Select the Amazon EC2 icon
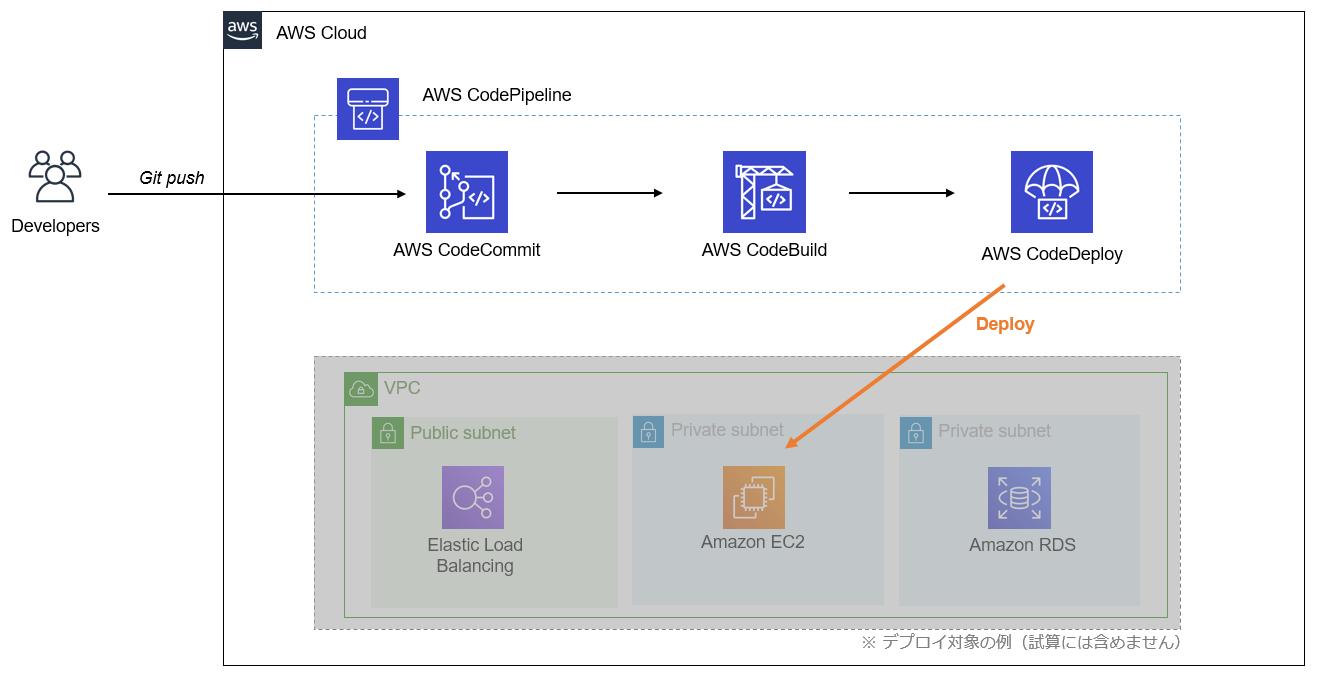The image size is (1318, 679). click(x=753, y=497)
